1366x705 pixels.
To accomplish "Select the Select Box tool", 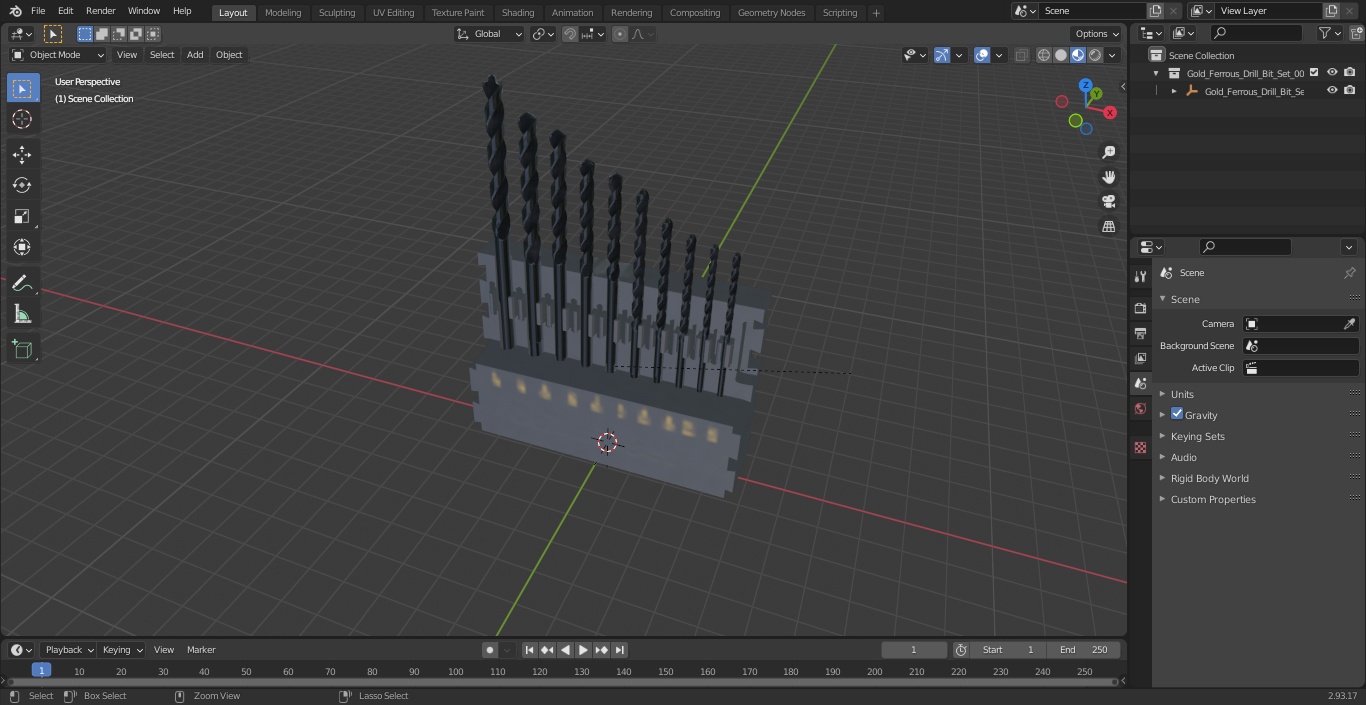I will (22, 89).
